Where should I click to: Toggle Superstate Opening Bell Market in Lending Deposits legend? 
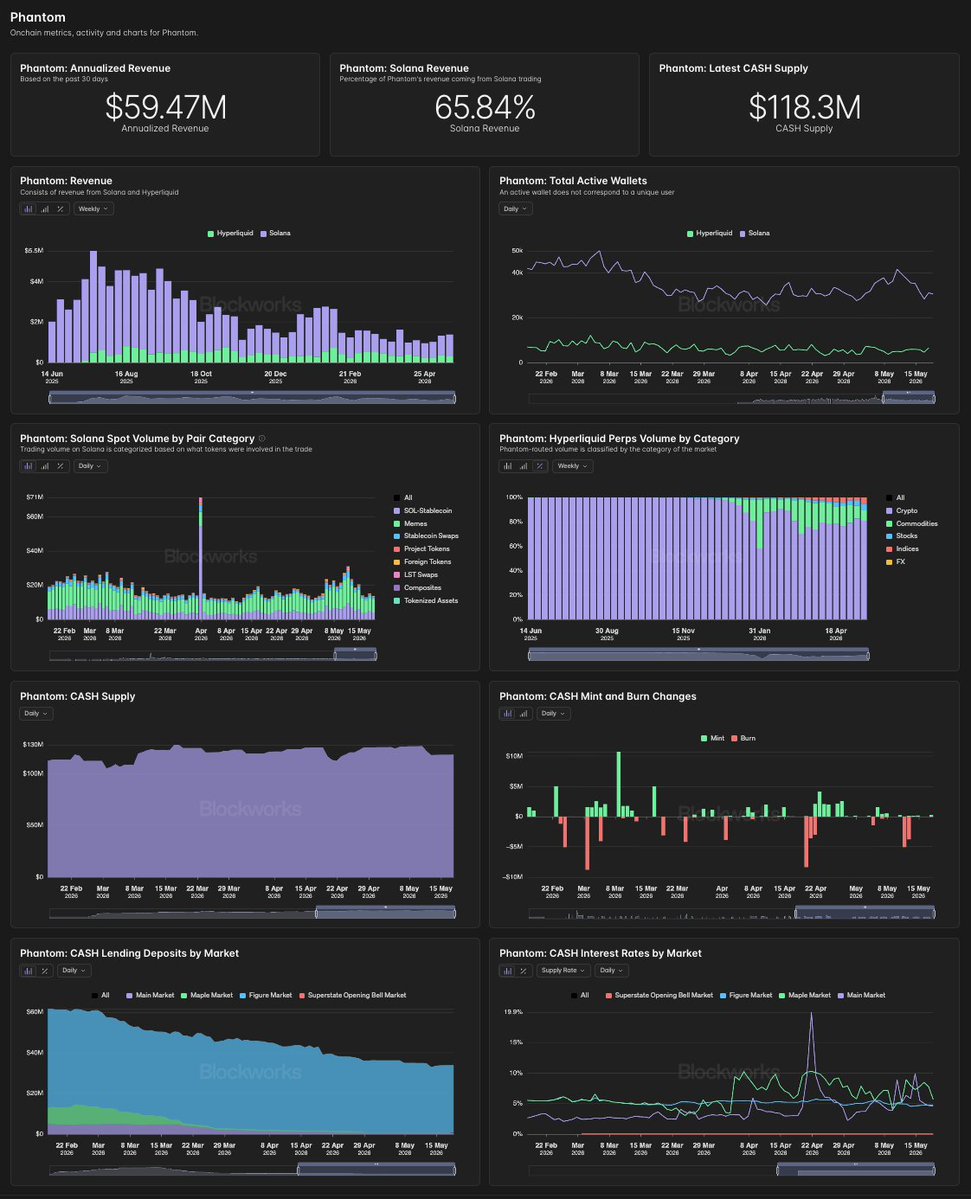click(x=353, y=996)
